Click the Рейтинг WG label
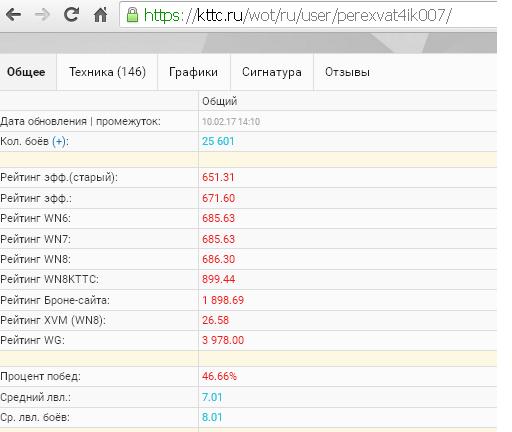This screenshot has height=432, width=512. [32, 340]
